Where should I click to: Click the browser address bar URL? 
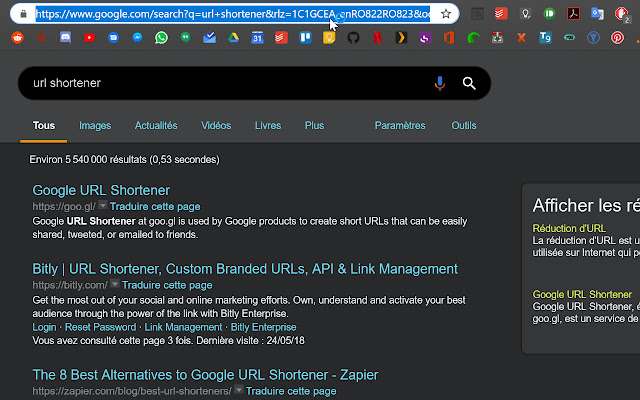pyautogui.click(x=233, y=14)
